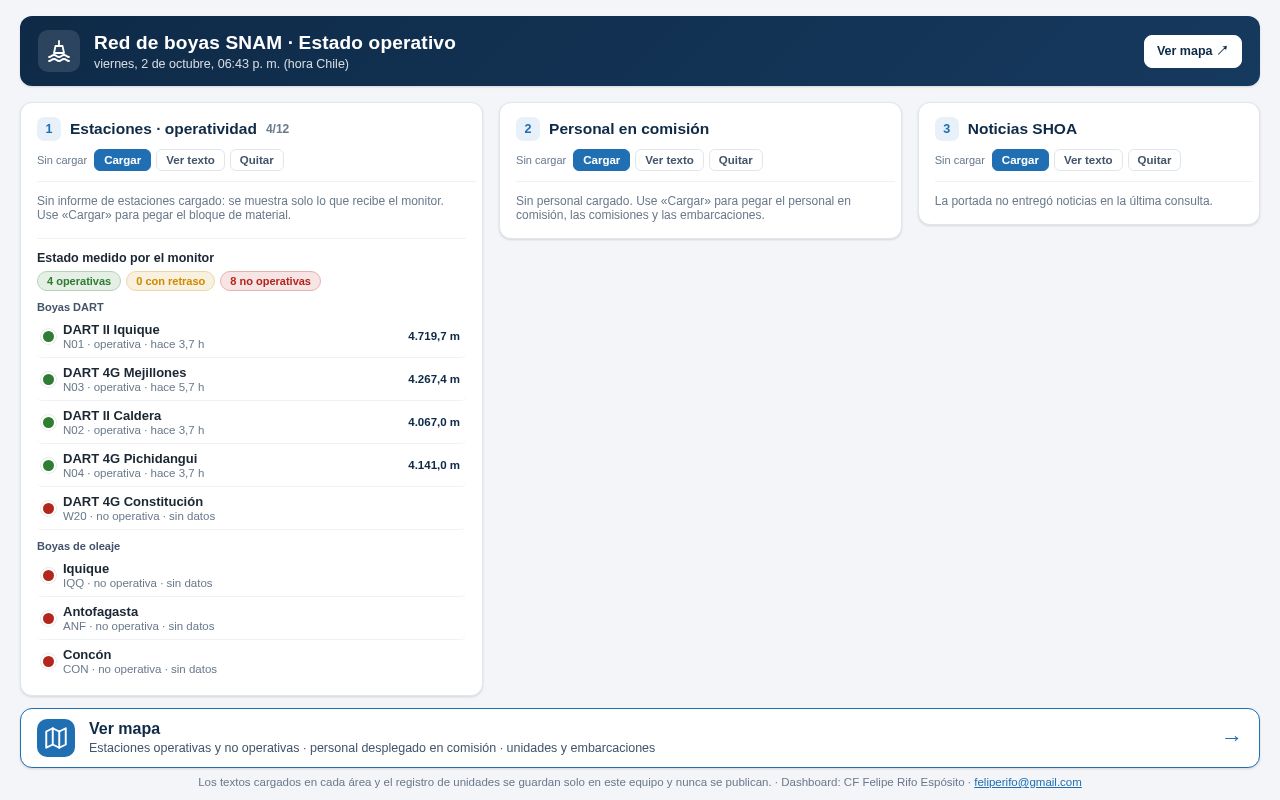Click green status dot for DART II Iquique
This screenshot has height=800, width=1280.
[48, 336]
